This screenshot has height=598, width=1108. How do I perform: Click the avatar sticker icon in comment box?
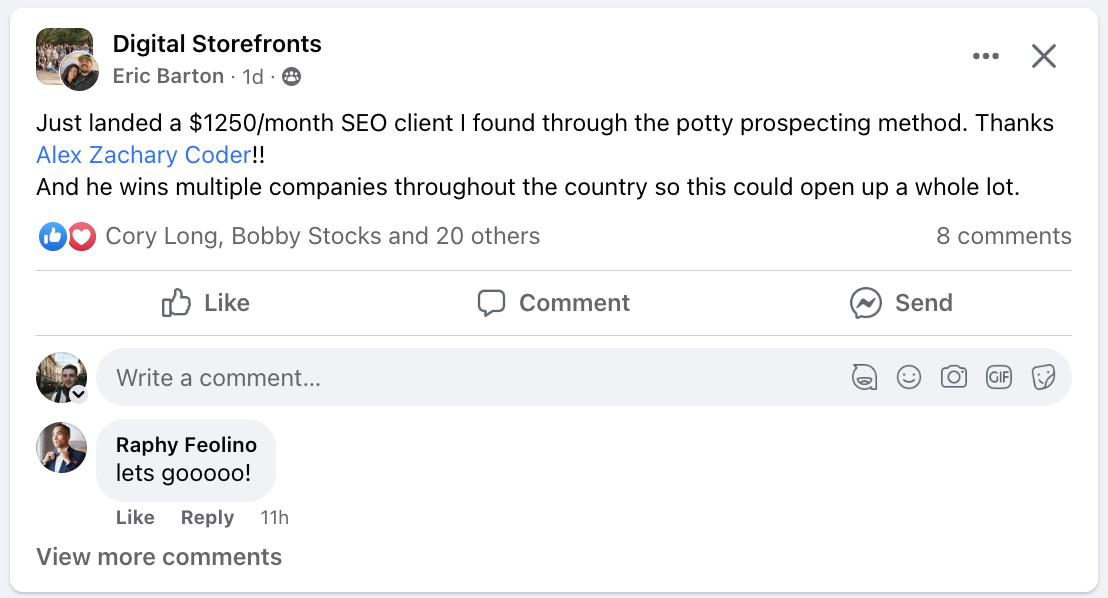864,377
